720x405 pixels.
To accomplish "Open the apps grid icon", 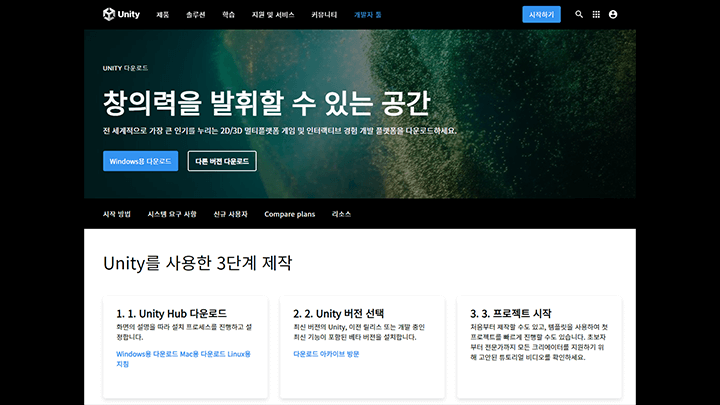I will [596, 14].
